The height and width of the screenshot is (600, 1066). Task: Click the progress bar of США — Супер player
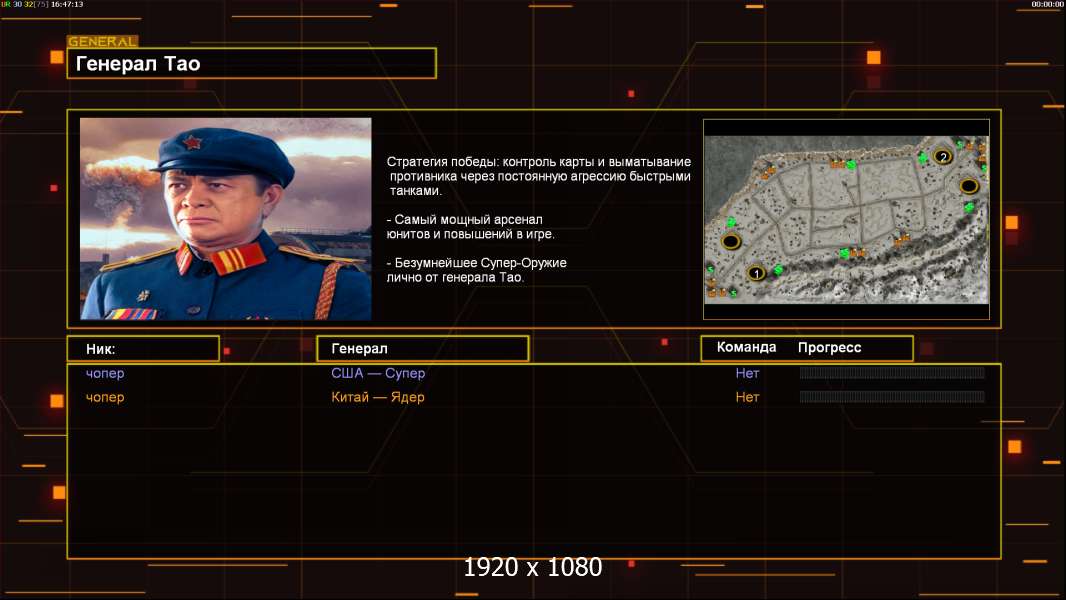pos(892,372)
